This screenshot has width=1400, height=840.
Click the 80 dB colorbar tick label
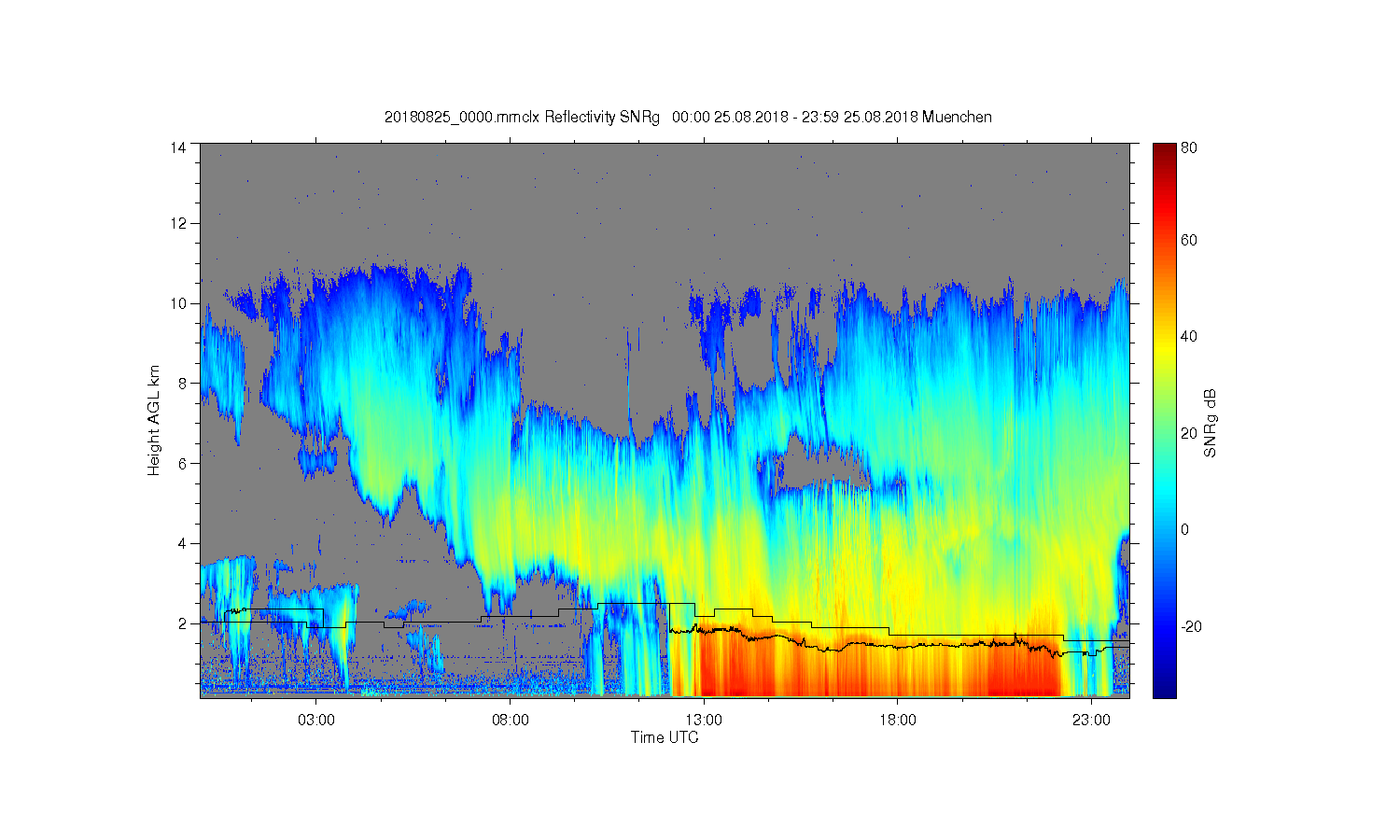pyautogui.click(x=1189, y=147)
